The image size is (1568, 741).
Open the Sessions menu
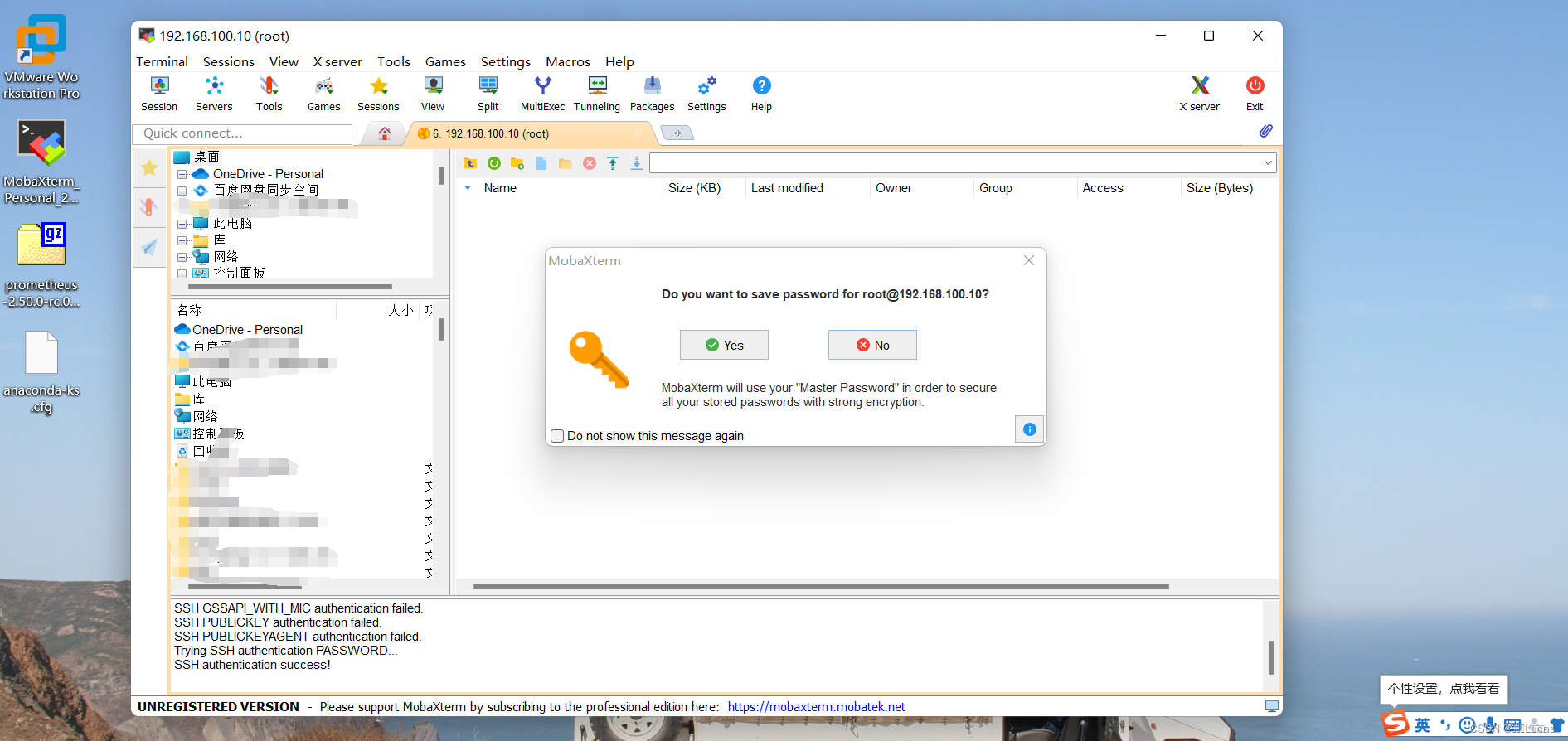(229, 62)
